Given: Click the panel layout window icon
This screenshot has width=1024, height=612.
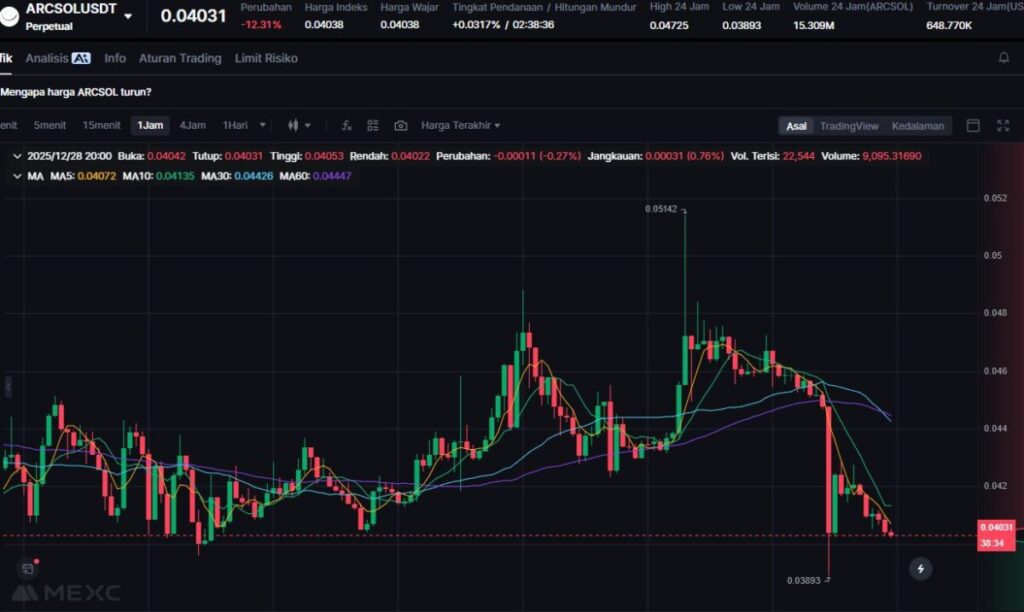Looking at the screenshot, I should tap(973, 125).
